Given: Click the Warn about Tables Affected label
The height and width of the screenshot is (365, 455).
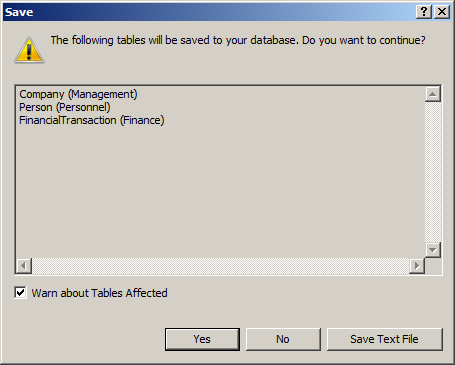Looking at the screenshot, I should [x=99, y=293].
